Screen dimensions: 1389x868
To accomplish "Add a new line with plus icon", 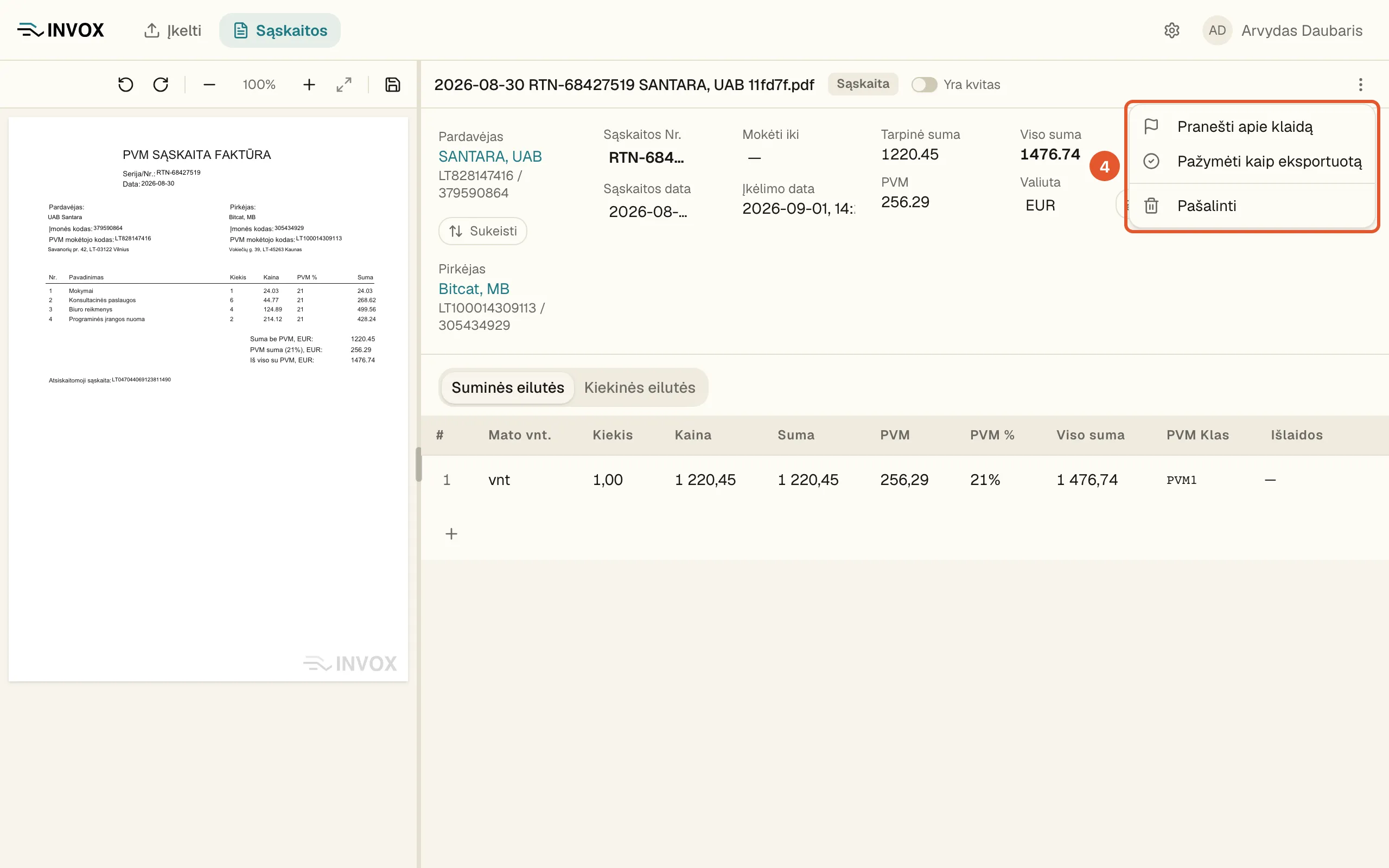I will click(x=451, y=534).
